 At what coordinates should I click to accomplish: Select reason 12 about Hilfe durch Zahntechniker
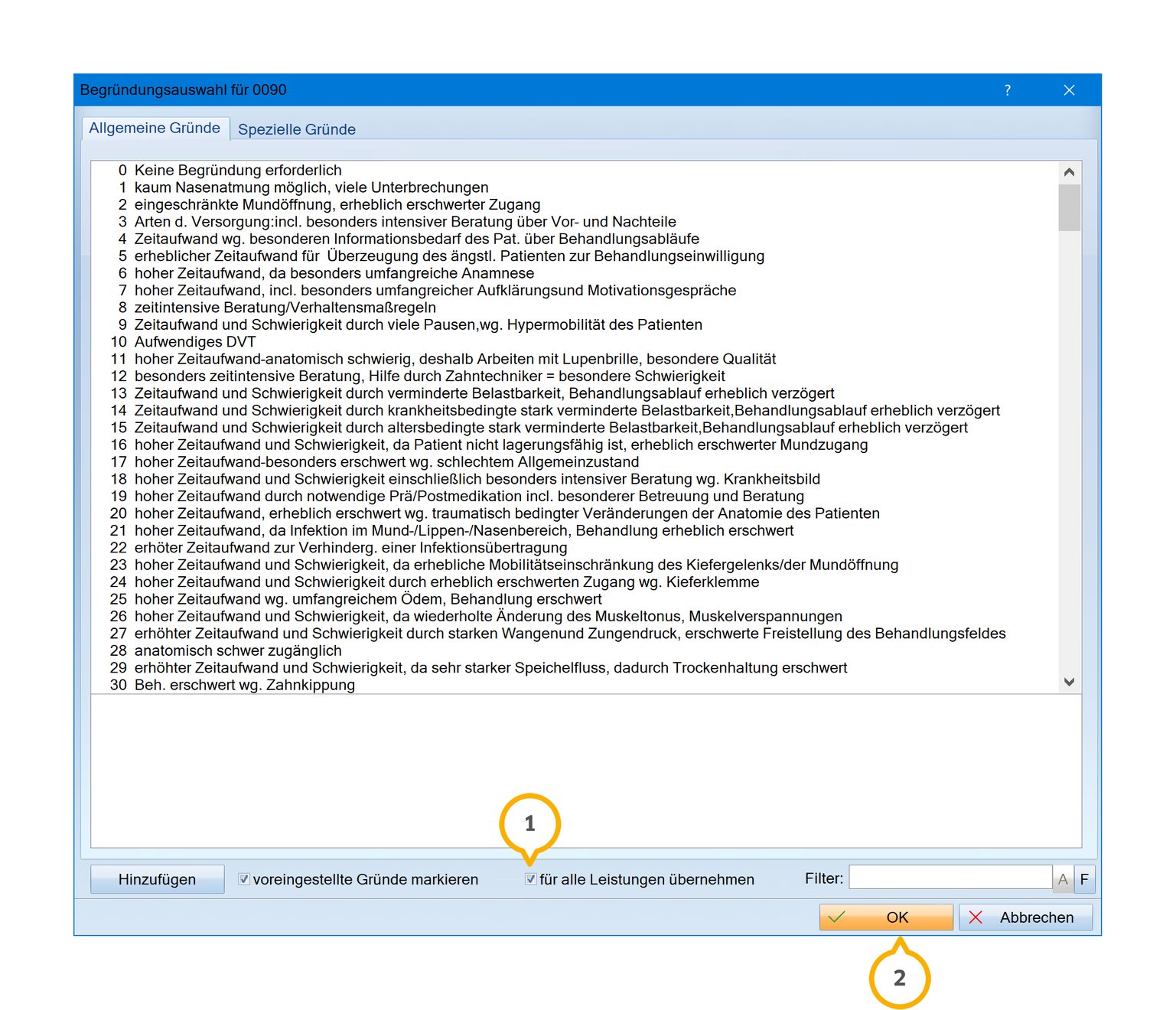(574, 376)
